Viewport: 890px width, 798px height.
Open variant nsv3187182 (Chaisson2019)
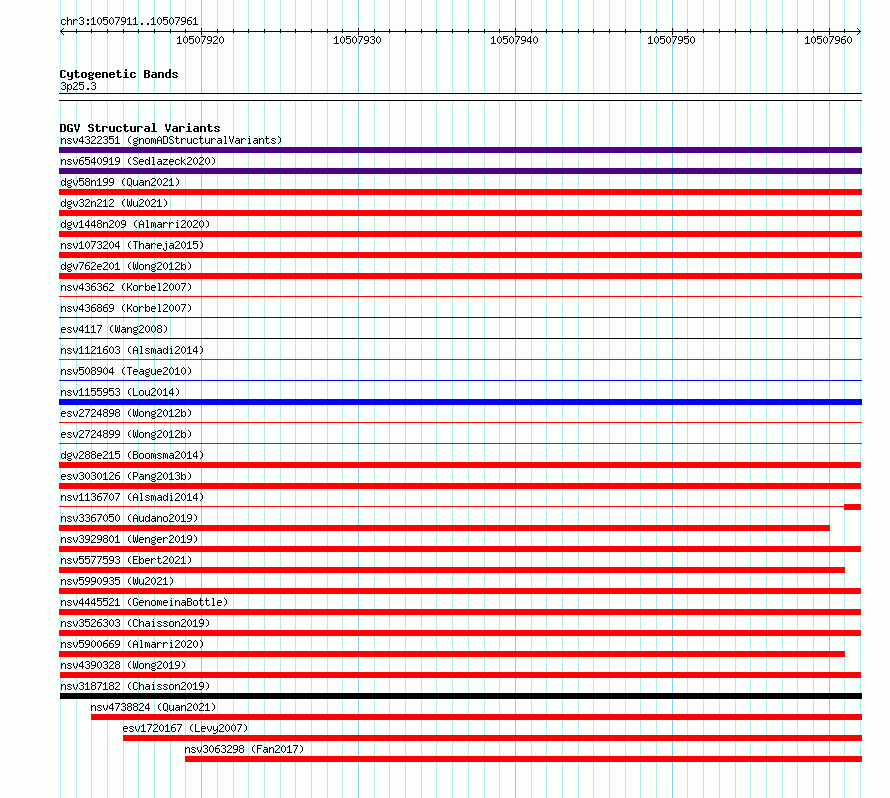tap(135, 686)
